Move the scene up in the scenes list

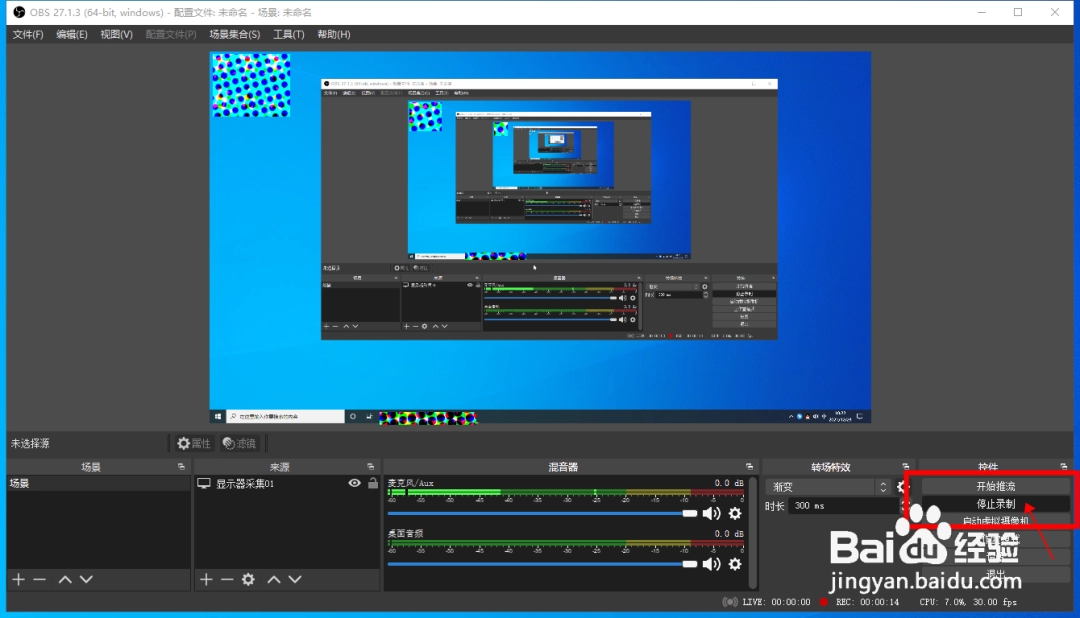[x=65, y=579]
